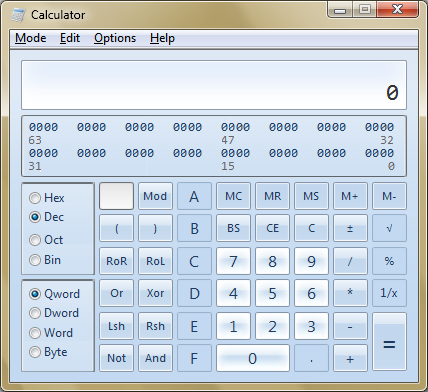Click the minus subtraction button
The image size is (428, 392).
350,326
